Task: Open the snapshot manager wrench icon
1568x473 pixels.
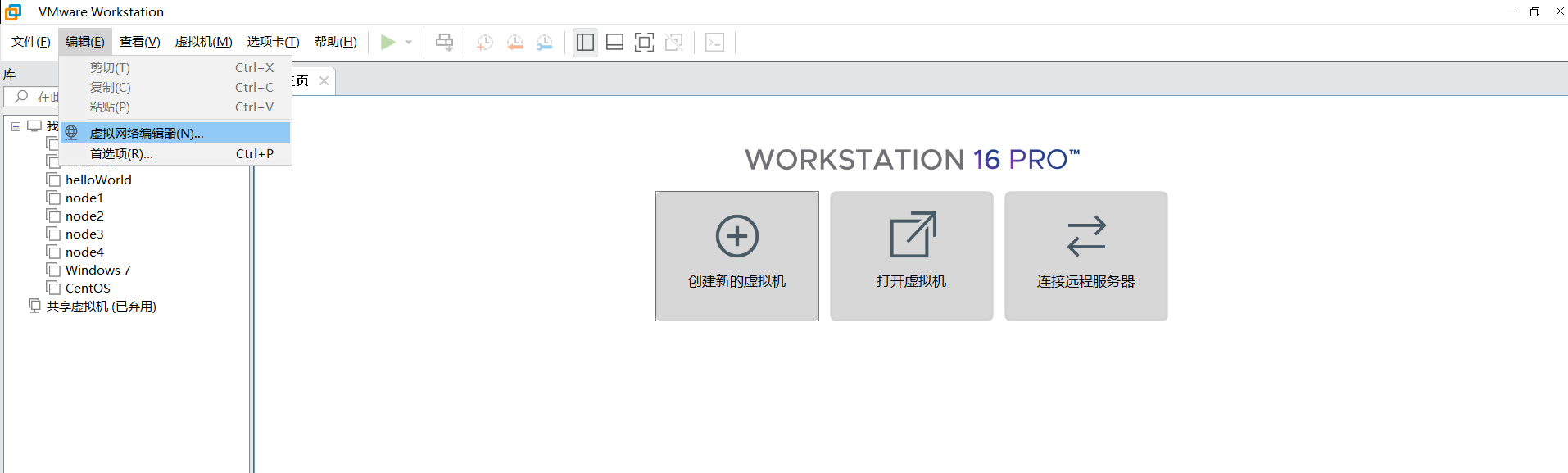Action: (545, 43)
